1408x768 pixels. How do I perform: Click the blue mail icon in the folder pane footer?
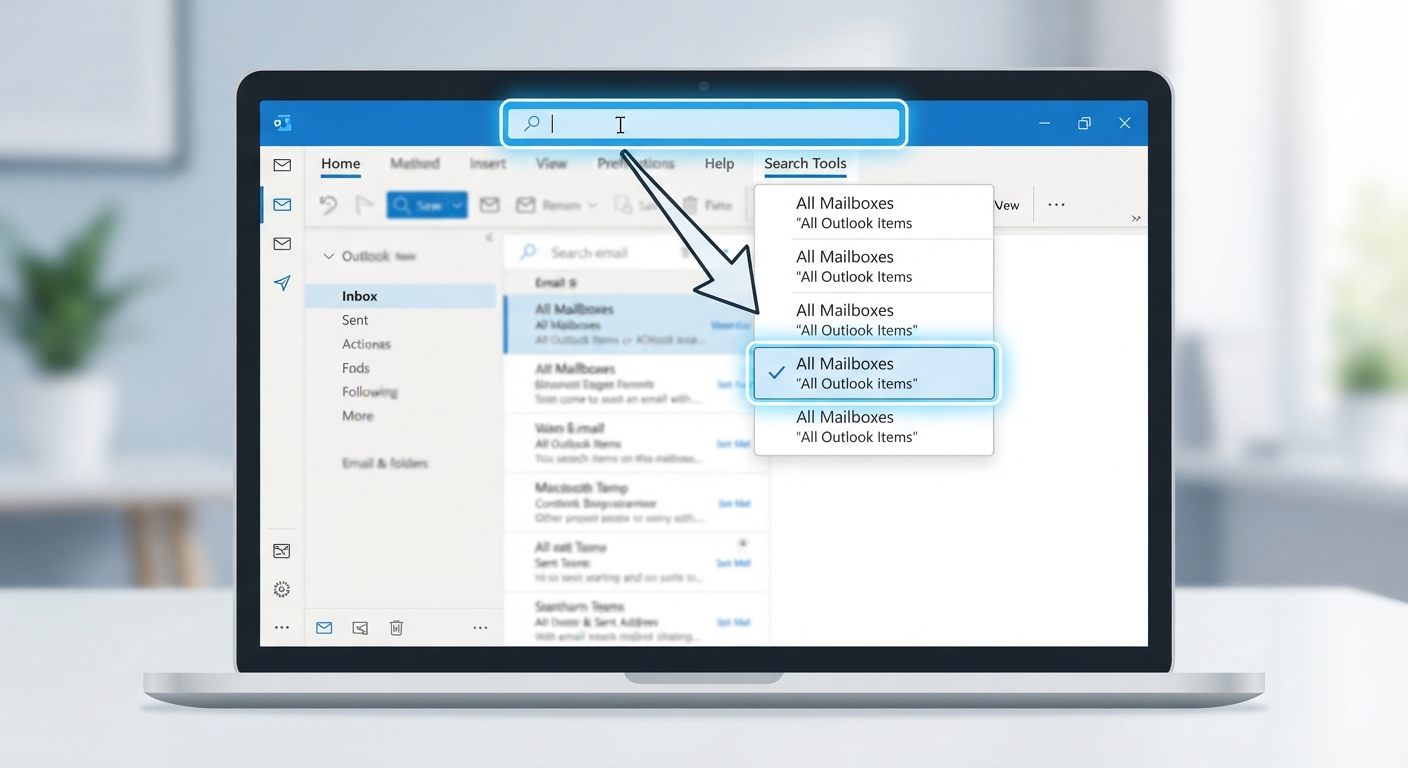click(324, 628)
